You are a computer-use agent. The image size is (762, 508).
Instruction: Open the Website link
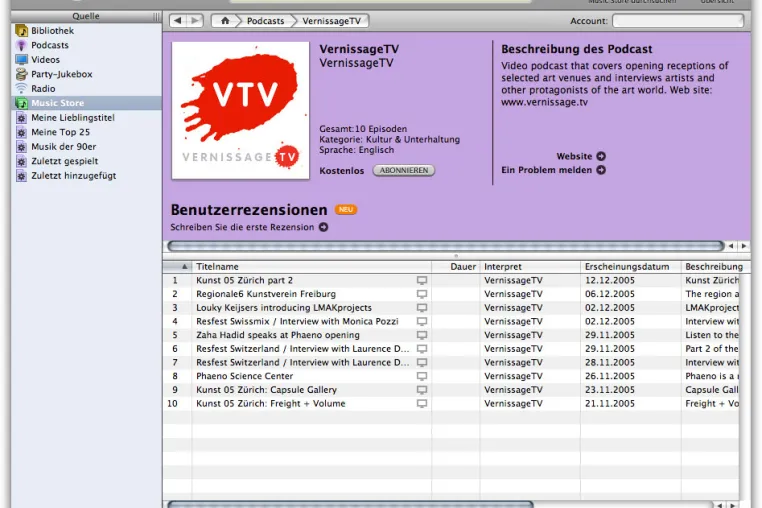pyautogui.click(x=574, y=157)
